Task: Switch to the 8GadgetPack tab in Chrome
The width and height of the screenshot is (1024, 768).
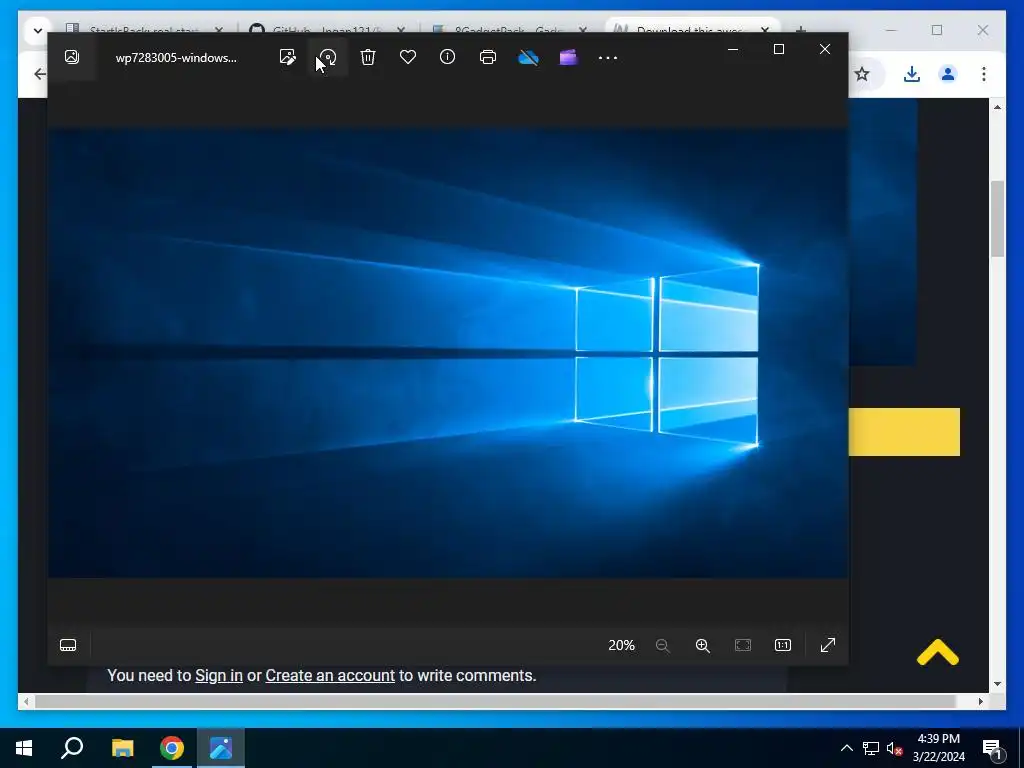Action: (511, 29)
